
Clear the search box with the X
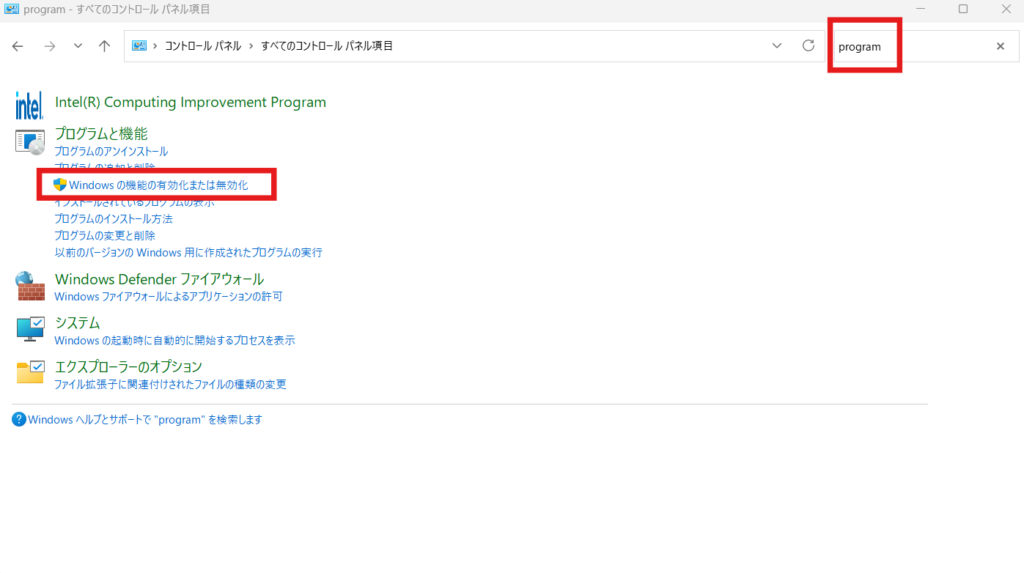[1000, 46]
